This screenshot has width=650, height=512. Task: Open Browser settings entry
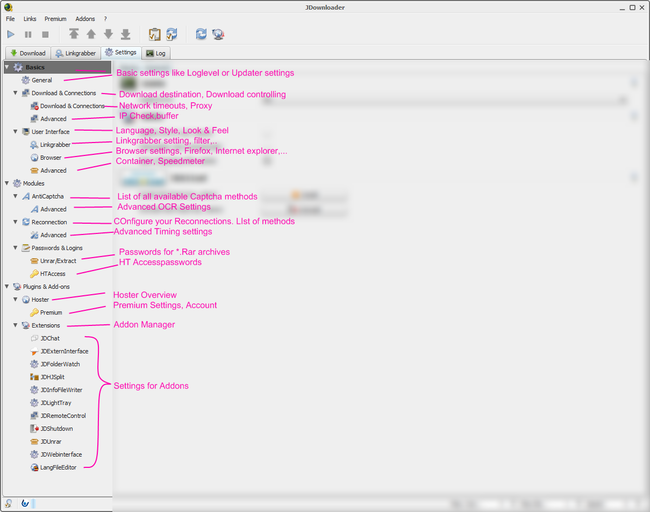(46, 158)
